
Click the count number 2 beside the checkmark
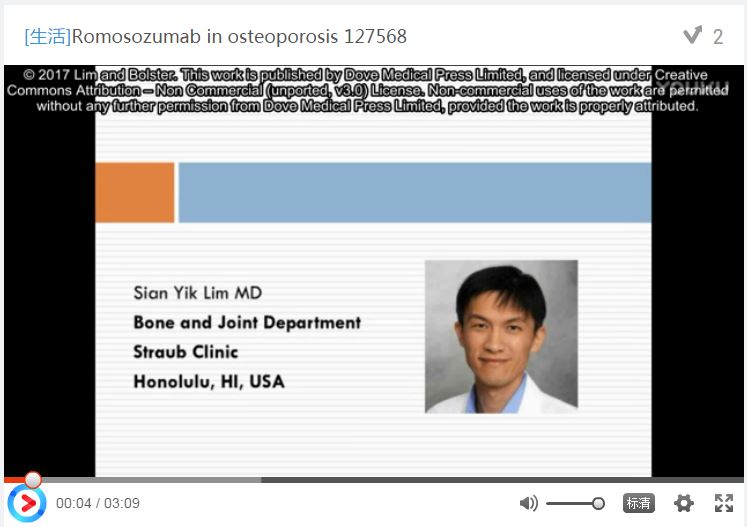click(x=718, y=37)
